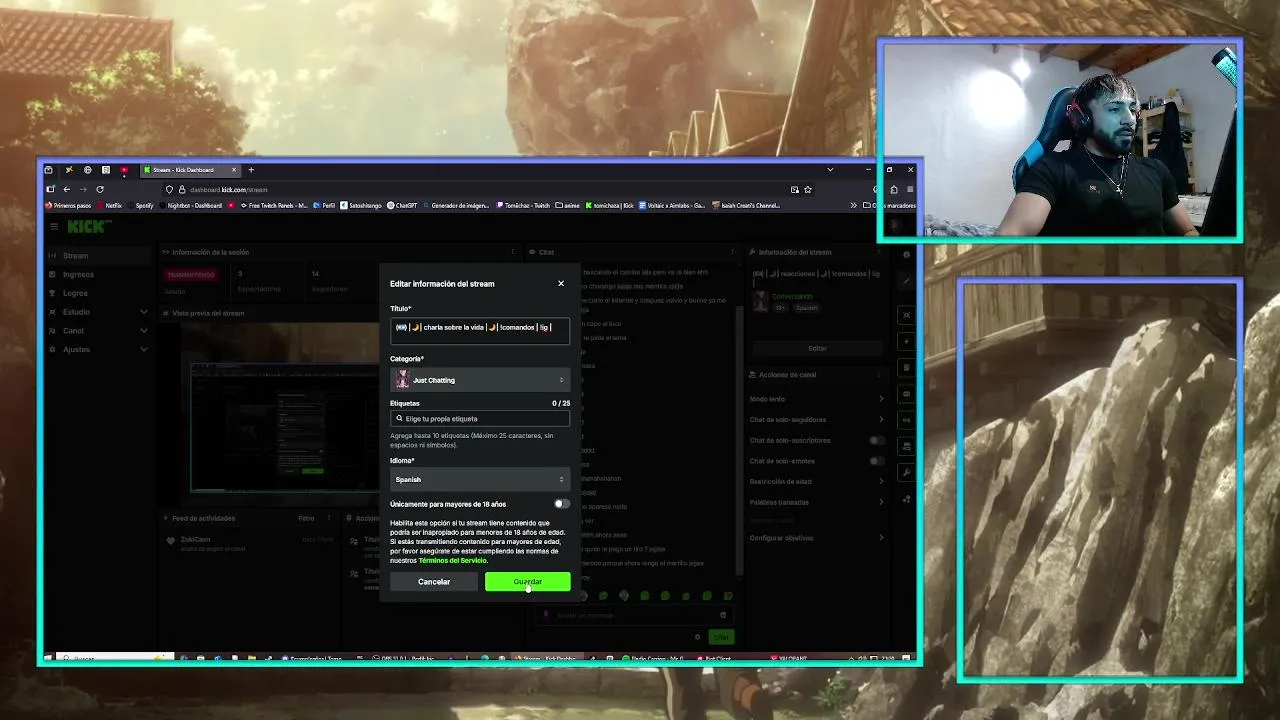Open the Spotify bookmark
1280x720 pixels.
pos(141,205)
